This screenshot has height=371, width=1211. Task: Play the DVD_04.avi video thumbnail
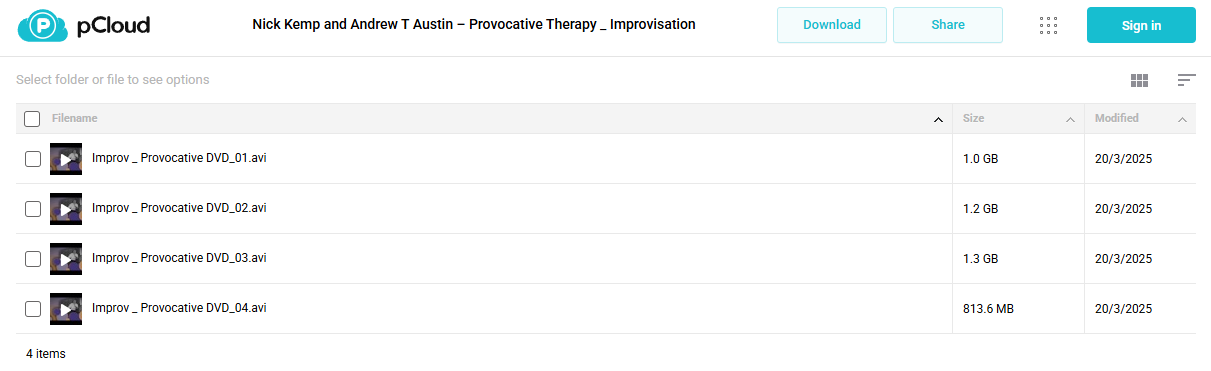(66, 308)
